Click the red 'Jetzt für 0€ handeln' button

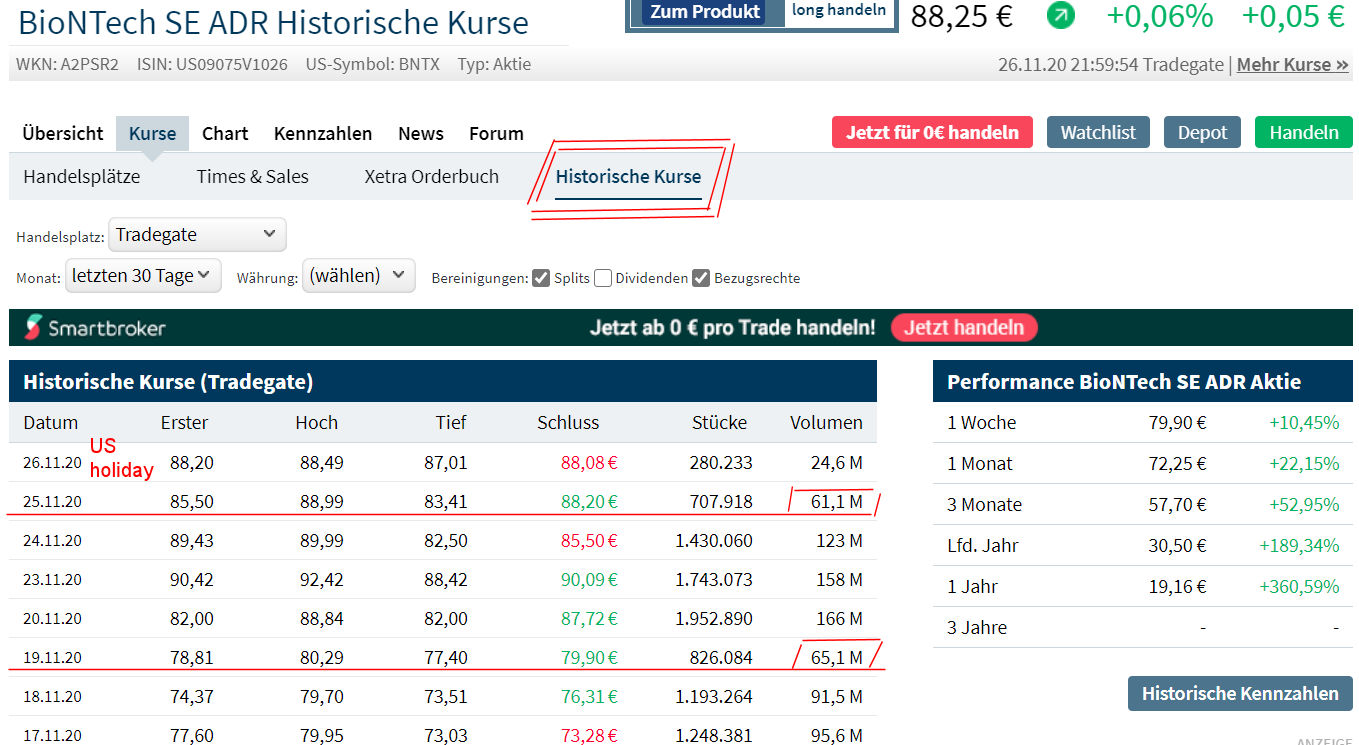coord(931,131)
